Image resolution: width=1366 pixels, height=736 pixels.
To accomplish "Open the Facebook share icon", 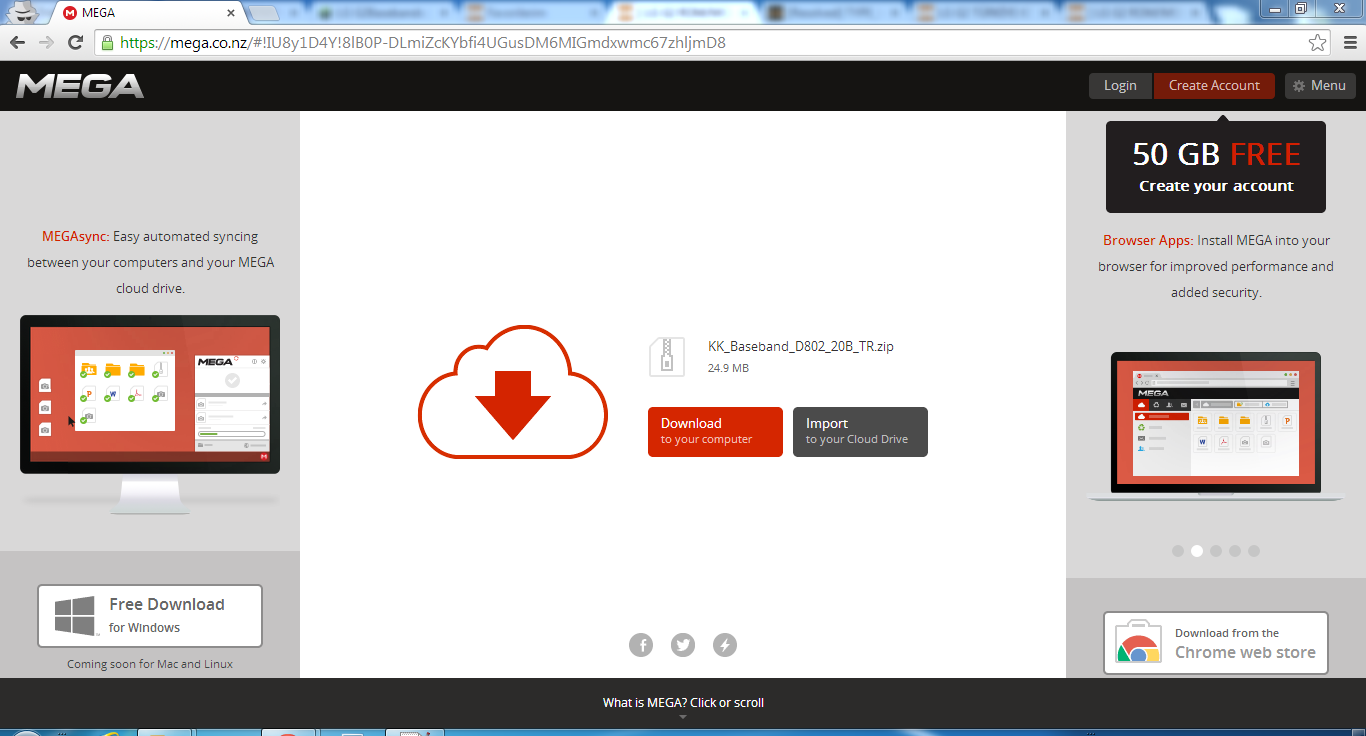I will (641, 645).
